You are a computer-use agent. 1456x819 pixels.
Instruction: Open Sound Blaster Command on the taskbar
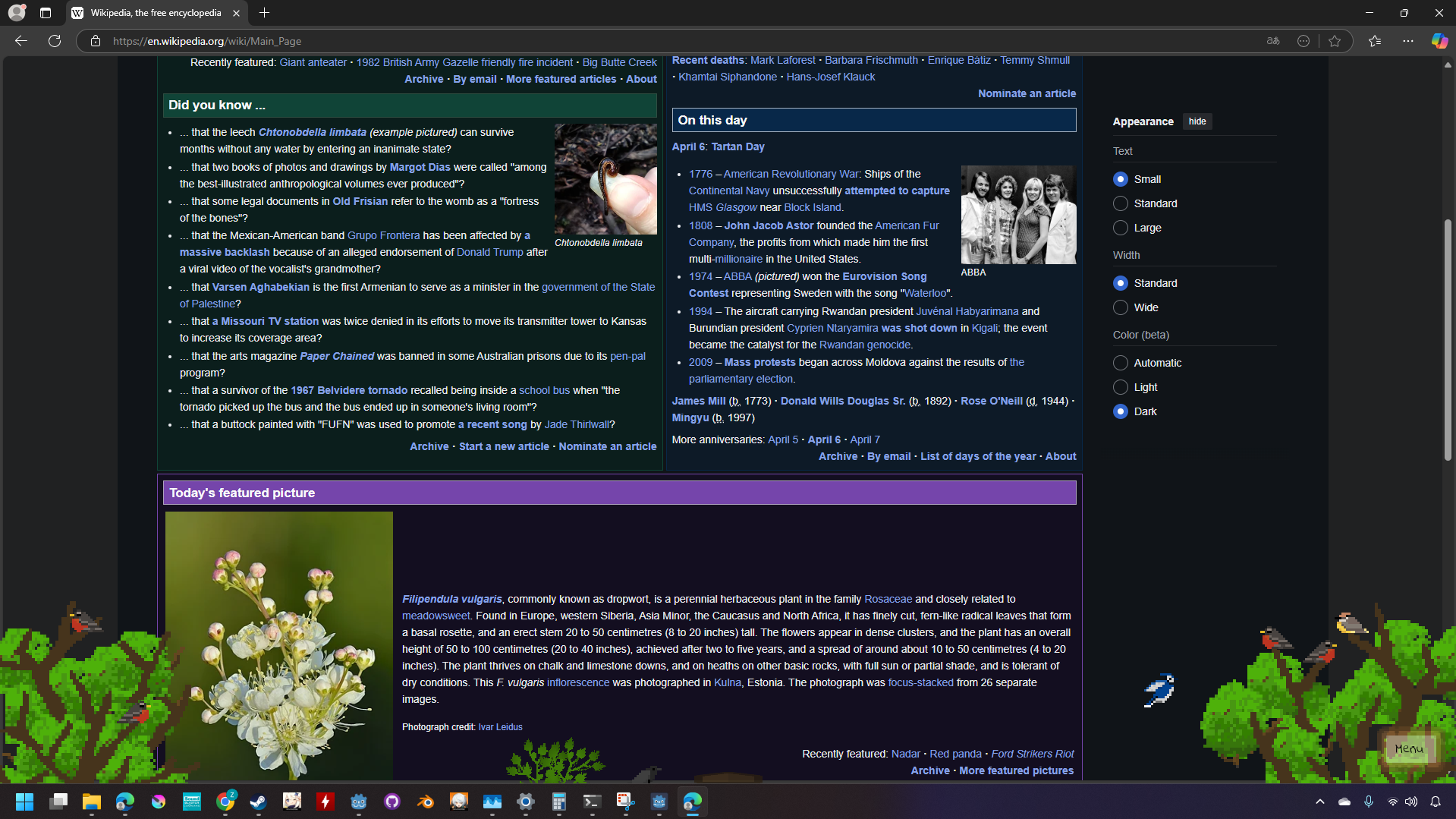[192, 802]
